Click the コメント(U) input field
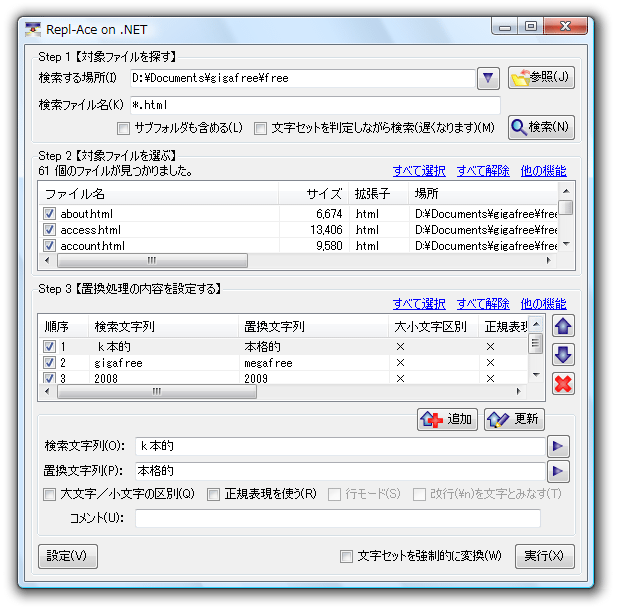This screenshot has width=617, height=611. coord(338,518)
